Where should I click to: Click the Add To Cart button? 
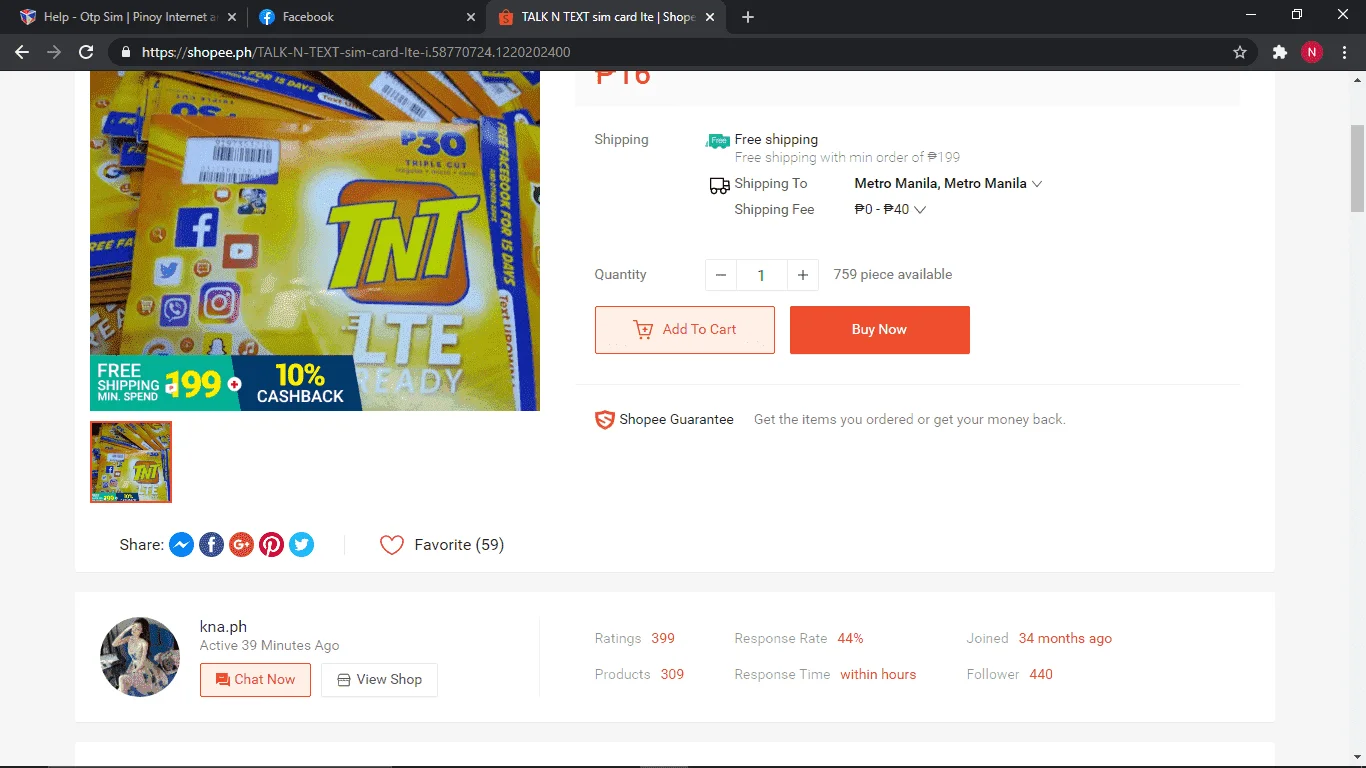(685, 330)
